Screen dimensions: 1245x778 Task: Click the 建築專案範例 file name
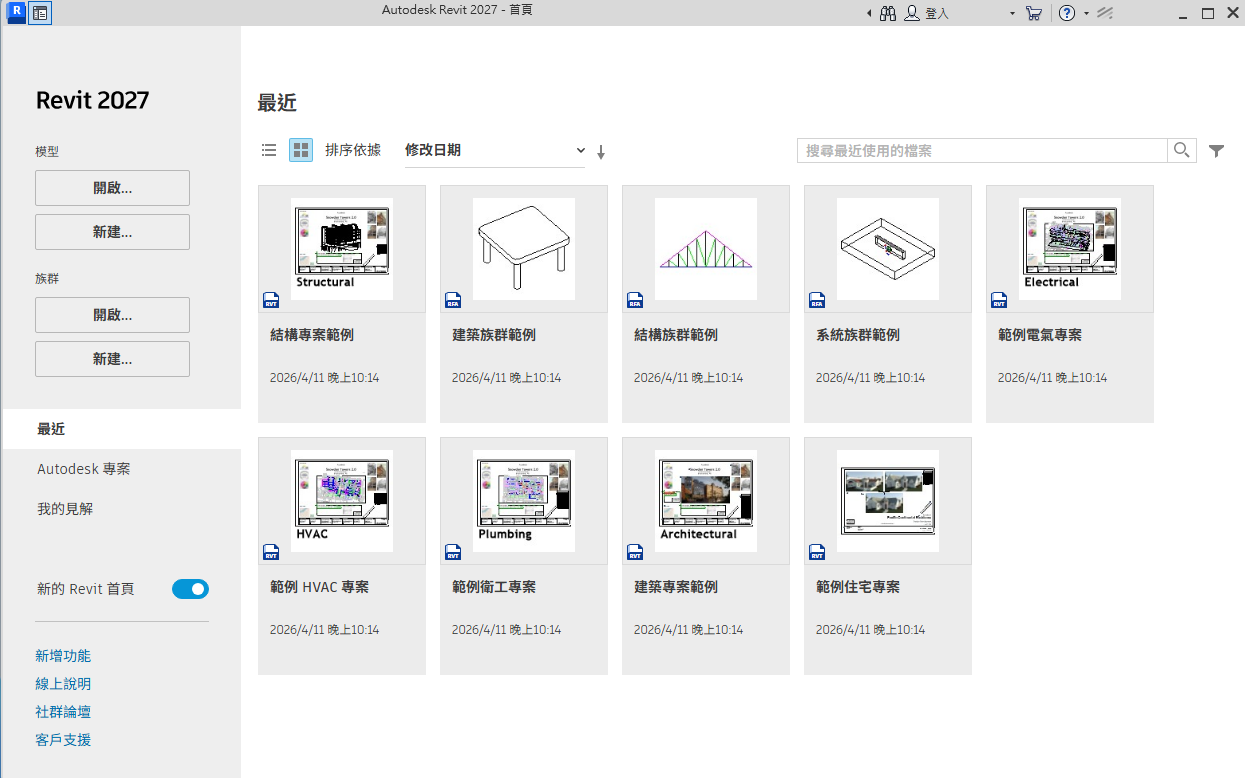[676, 587]
